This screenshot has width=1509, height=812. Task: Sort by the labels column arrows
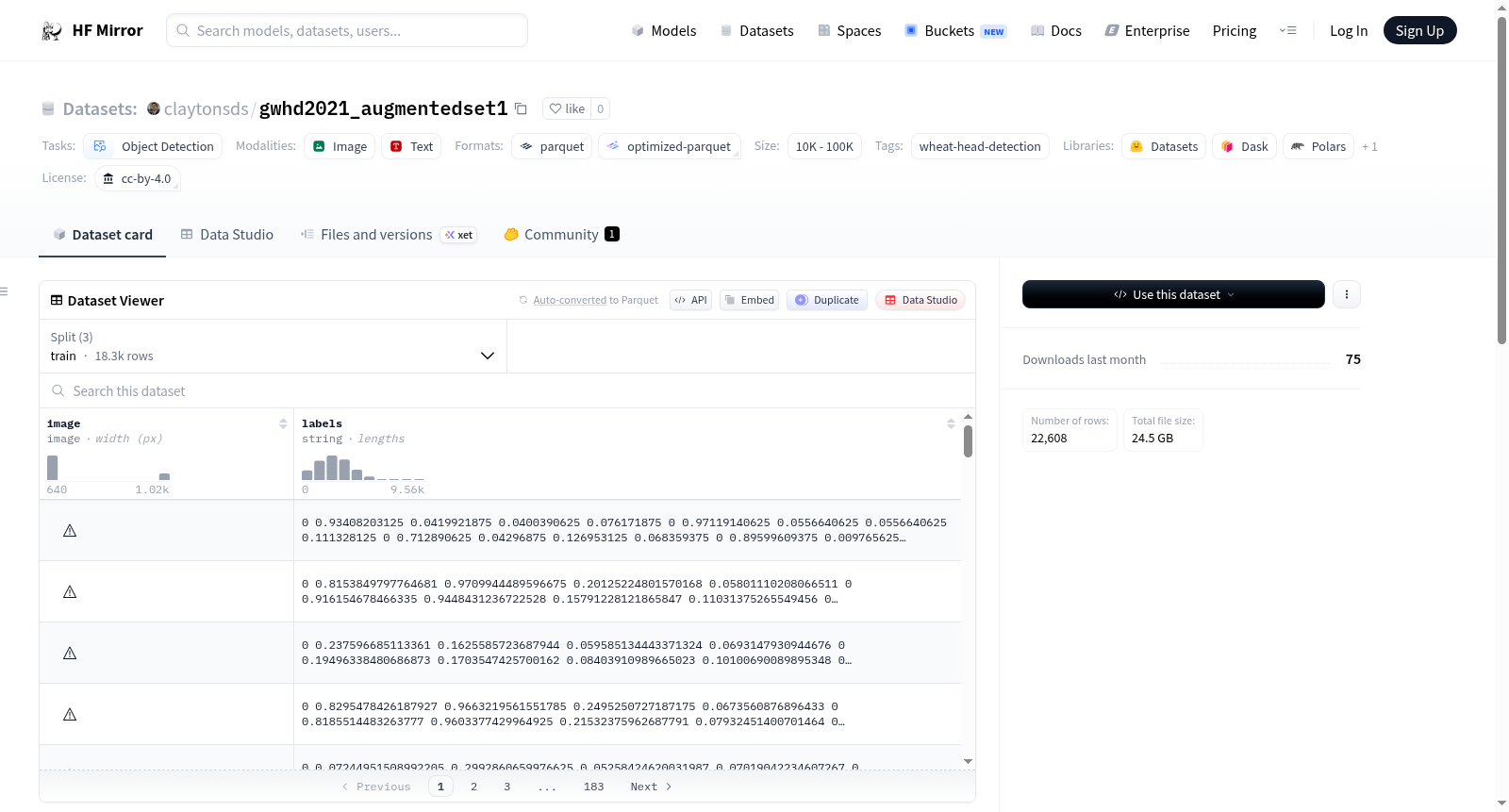pyautogui.click(x=951, y=424)
